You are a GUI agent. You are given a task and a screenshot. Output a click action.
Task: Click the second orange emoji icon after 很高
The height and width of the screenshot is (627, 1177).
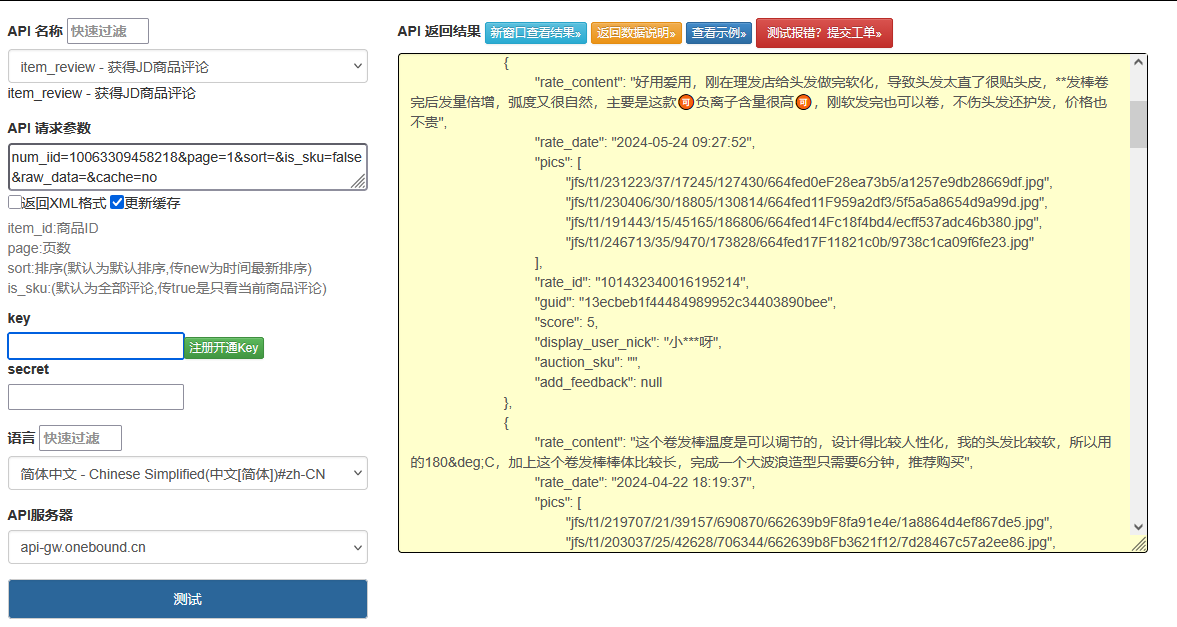click(x=803, y=103)
